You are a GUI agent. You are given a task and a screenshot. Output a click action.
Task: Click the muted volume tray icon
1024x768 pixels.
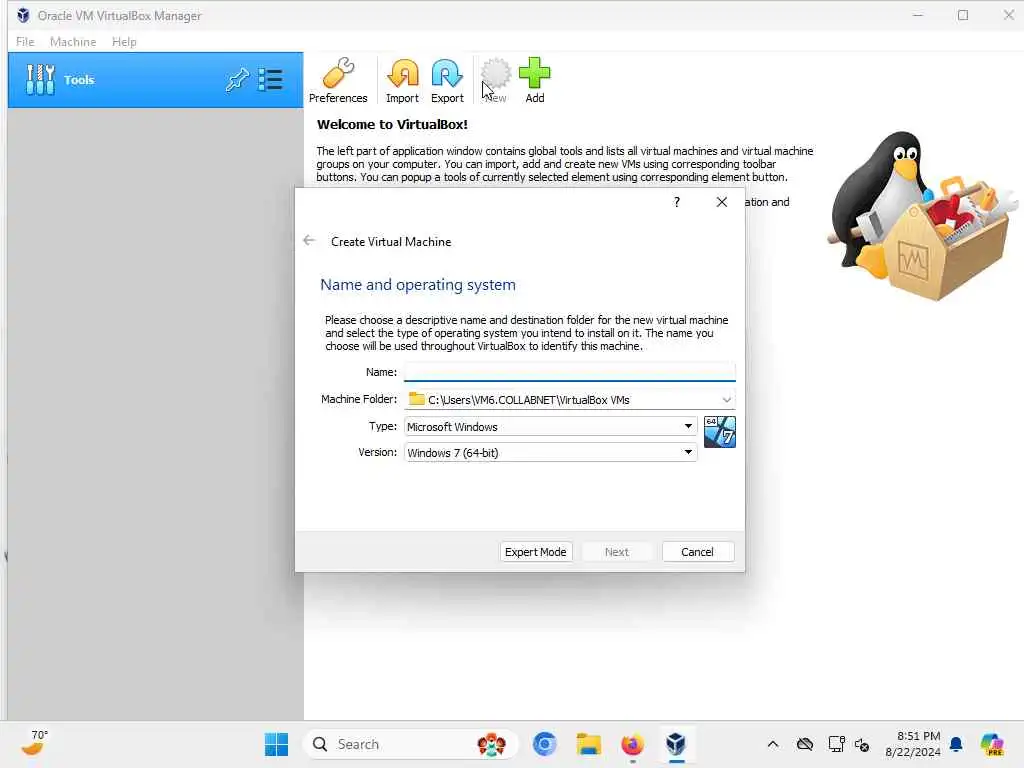point(862,744)
